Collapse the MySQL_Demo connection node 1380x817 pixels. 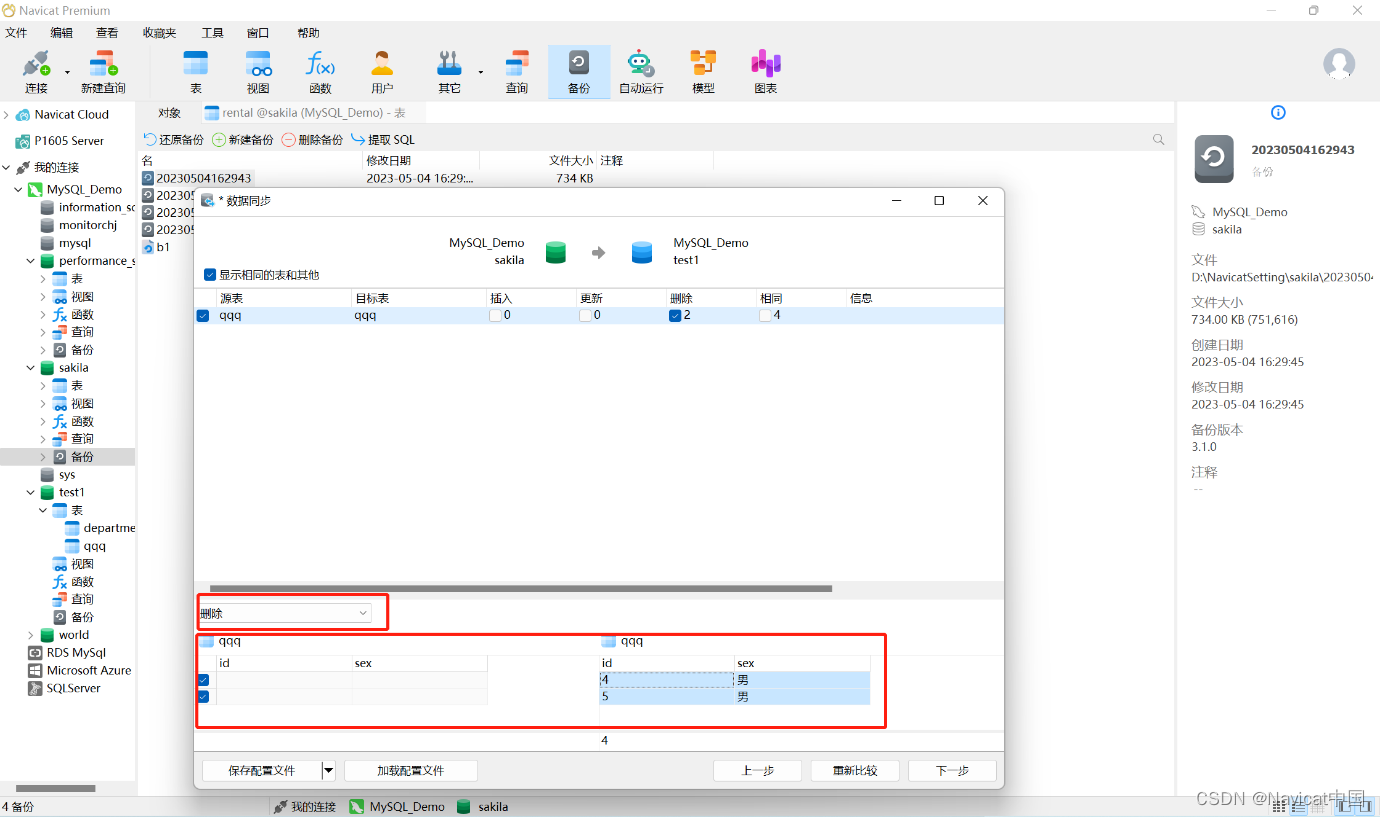tap(18, 189)
